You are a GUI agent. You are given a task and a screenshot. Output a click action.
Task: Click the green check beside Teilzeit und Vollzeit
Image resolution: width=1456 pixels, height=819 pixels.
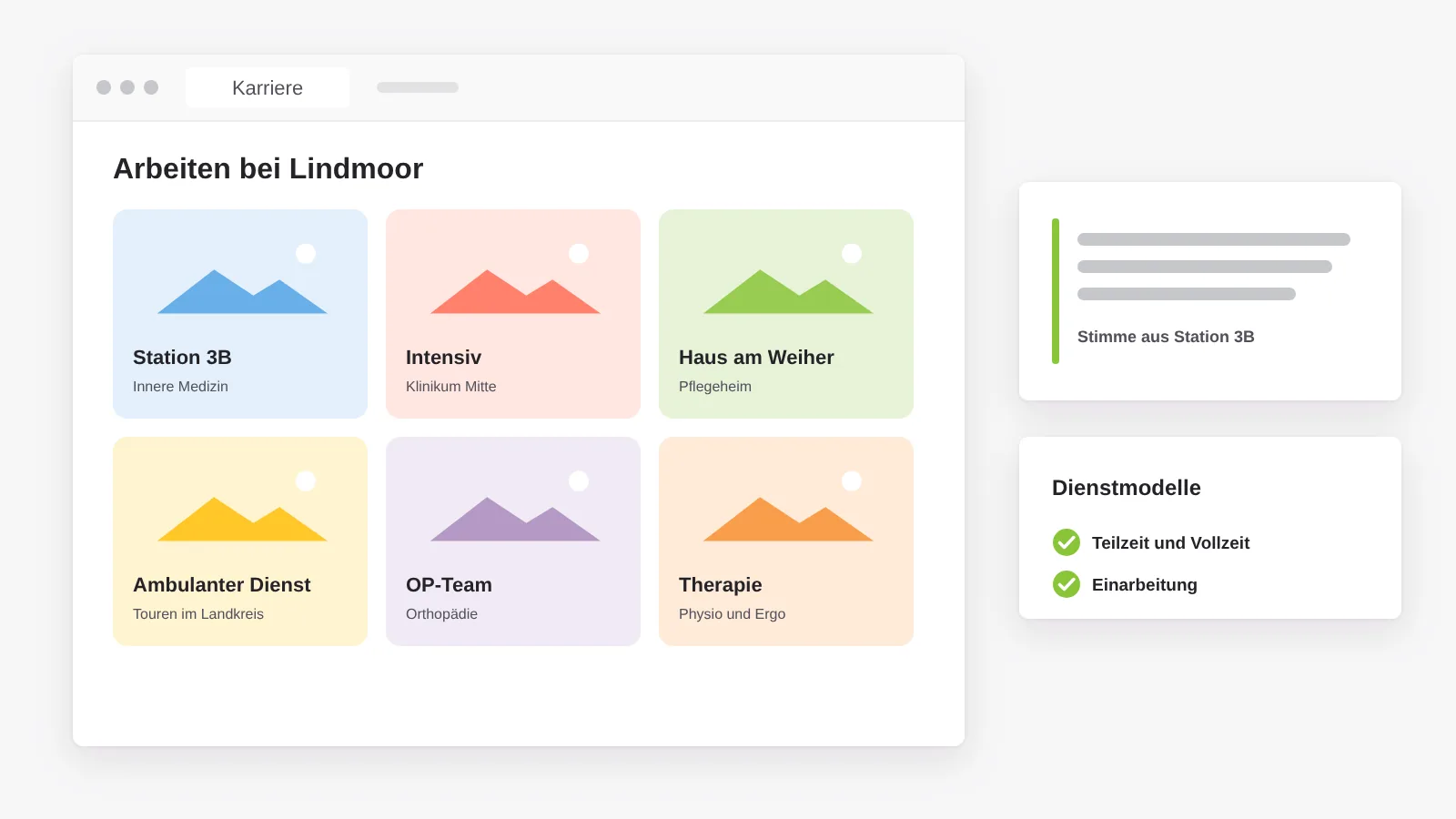pyautogui.click(x=1067, y=542)
